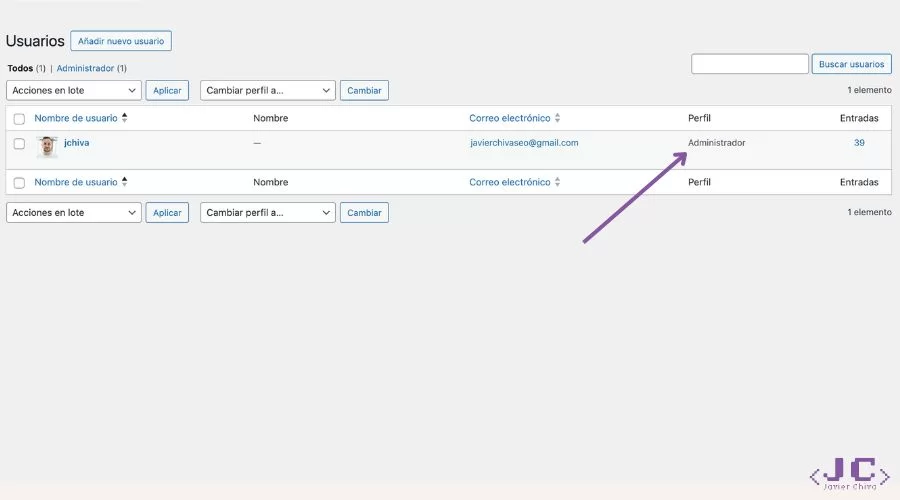Open the javierchivaseo@gmail.com email link
This screenshot has width=900, height=500.
[x=524, y=143]
